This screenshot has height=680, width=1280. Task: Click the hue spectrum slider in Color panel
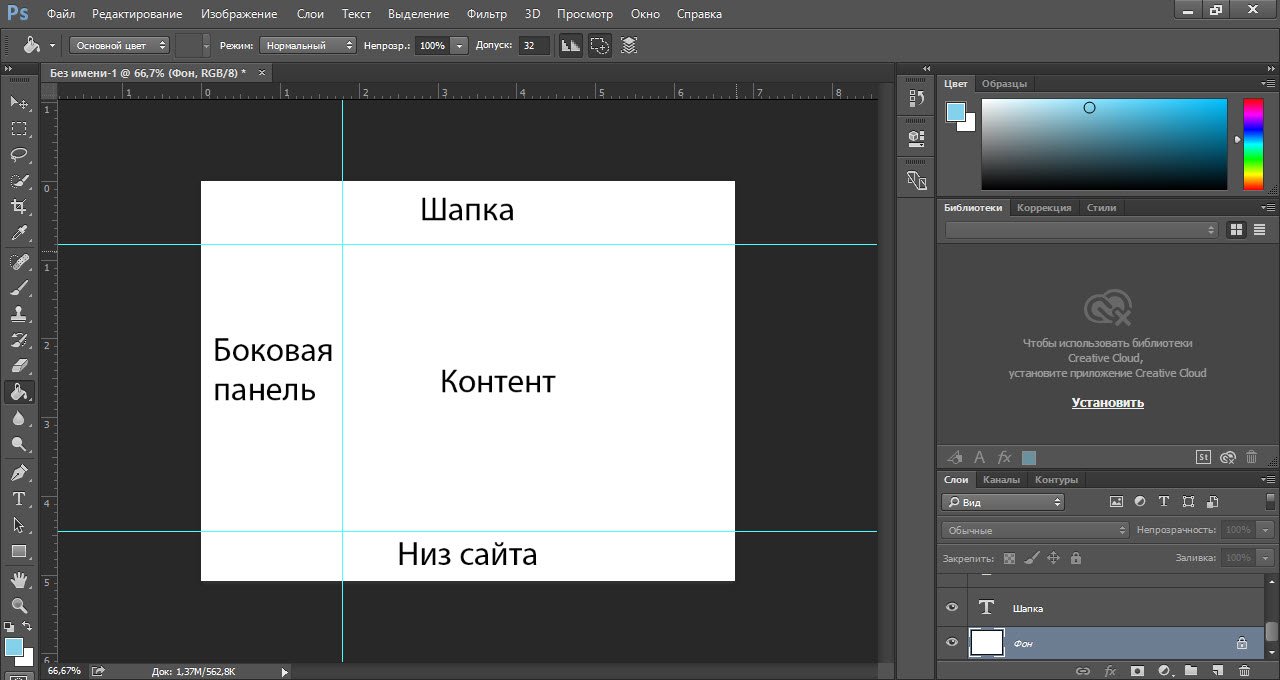point(1252,144)
